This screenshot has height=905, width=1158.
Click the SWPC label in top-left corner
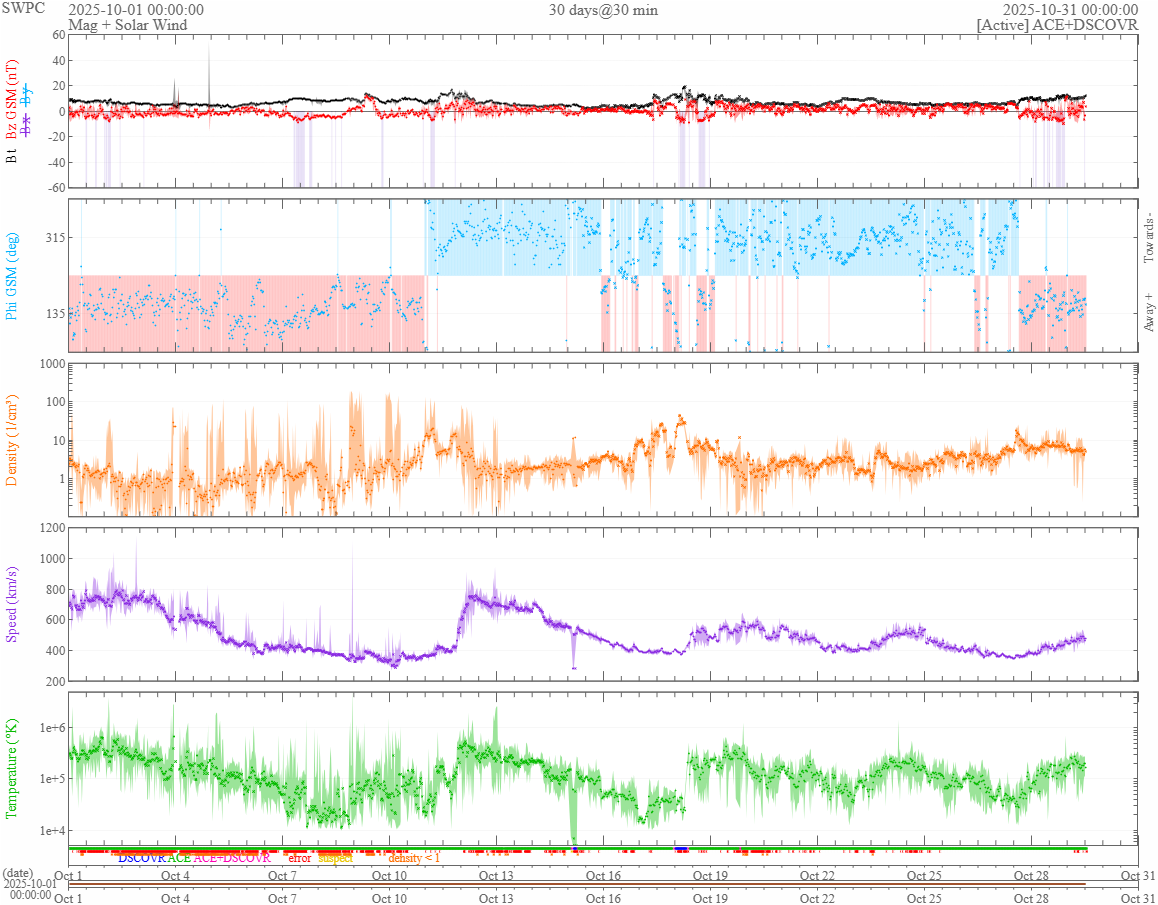22,9
